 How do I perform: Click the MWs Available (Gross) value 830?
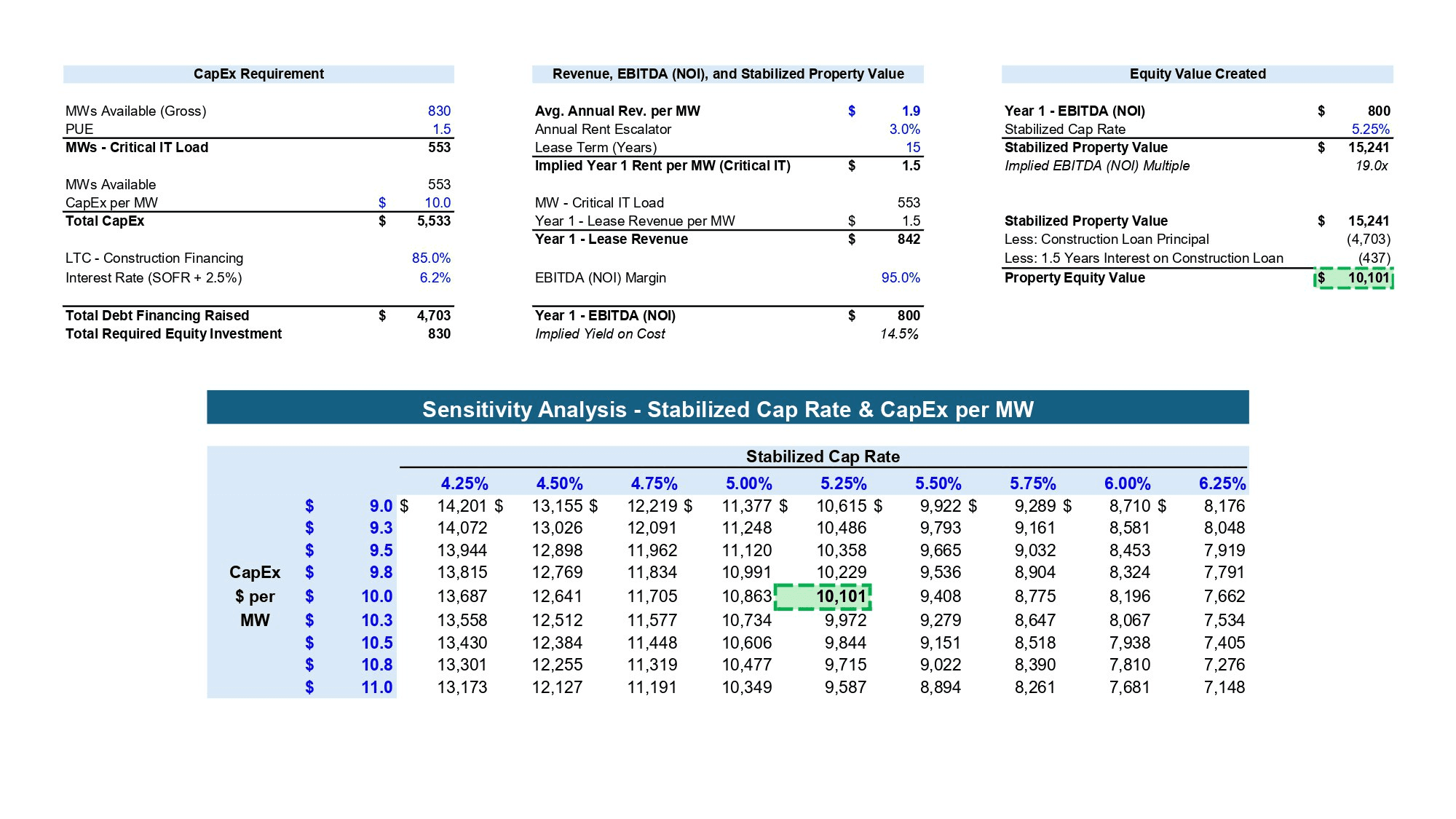(438, 111)
